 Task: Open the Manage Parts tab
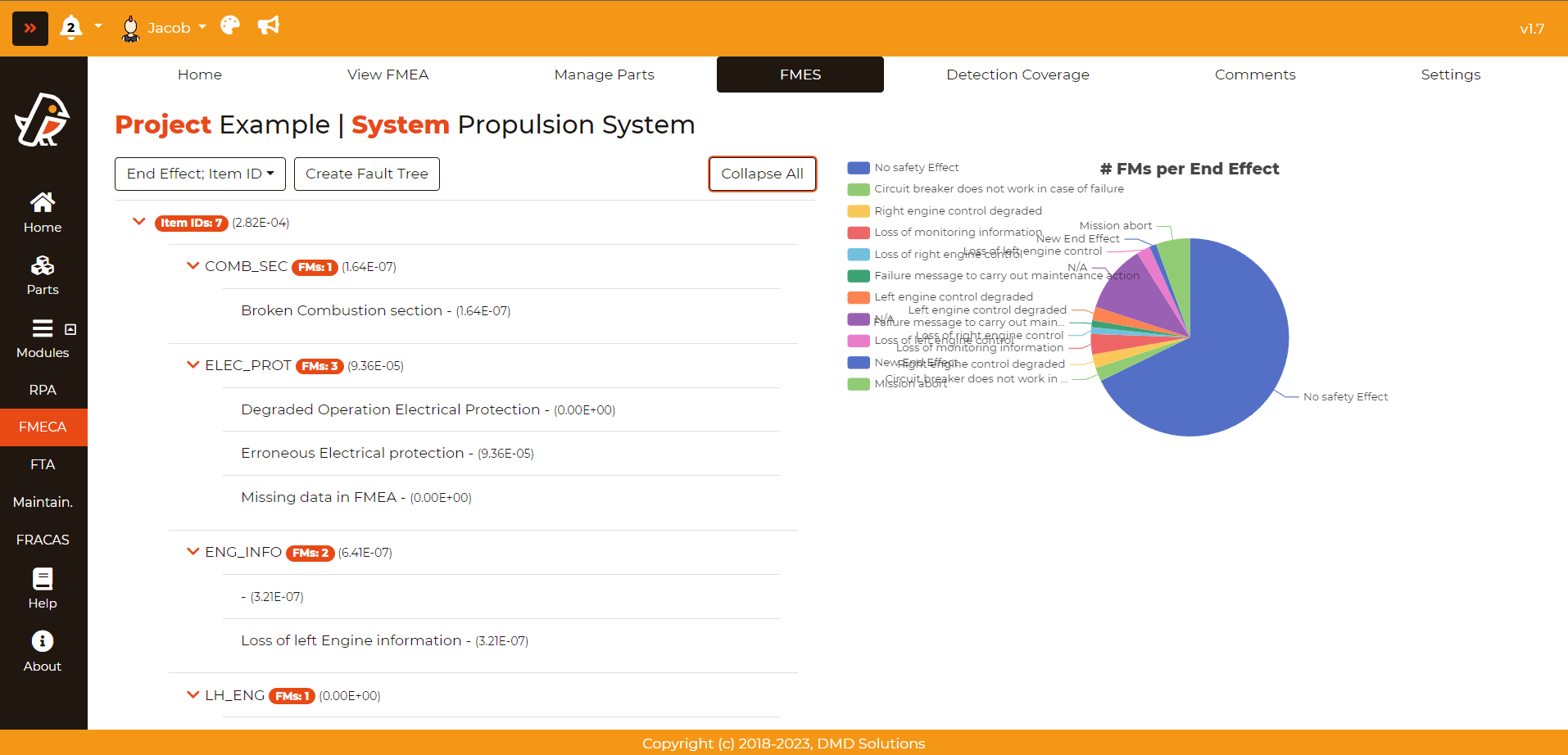click(x=604, y=75)
